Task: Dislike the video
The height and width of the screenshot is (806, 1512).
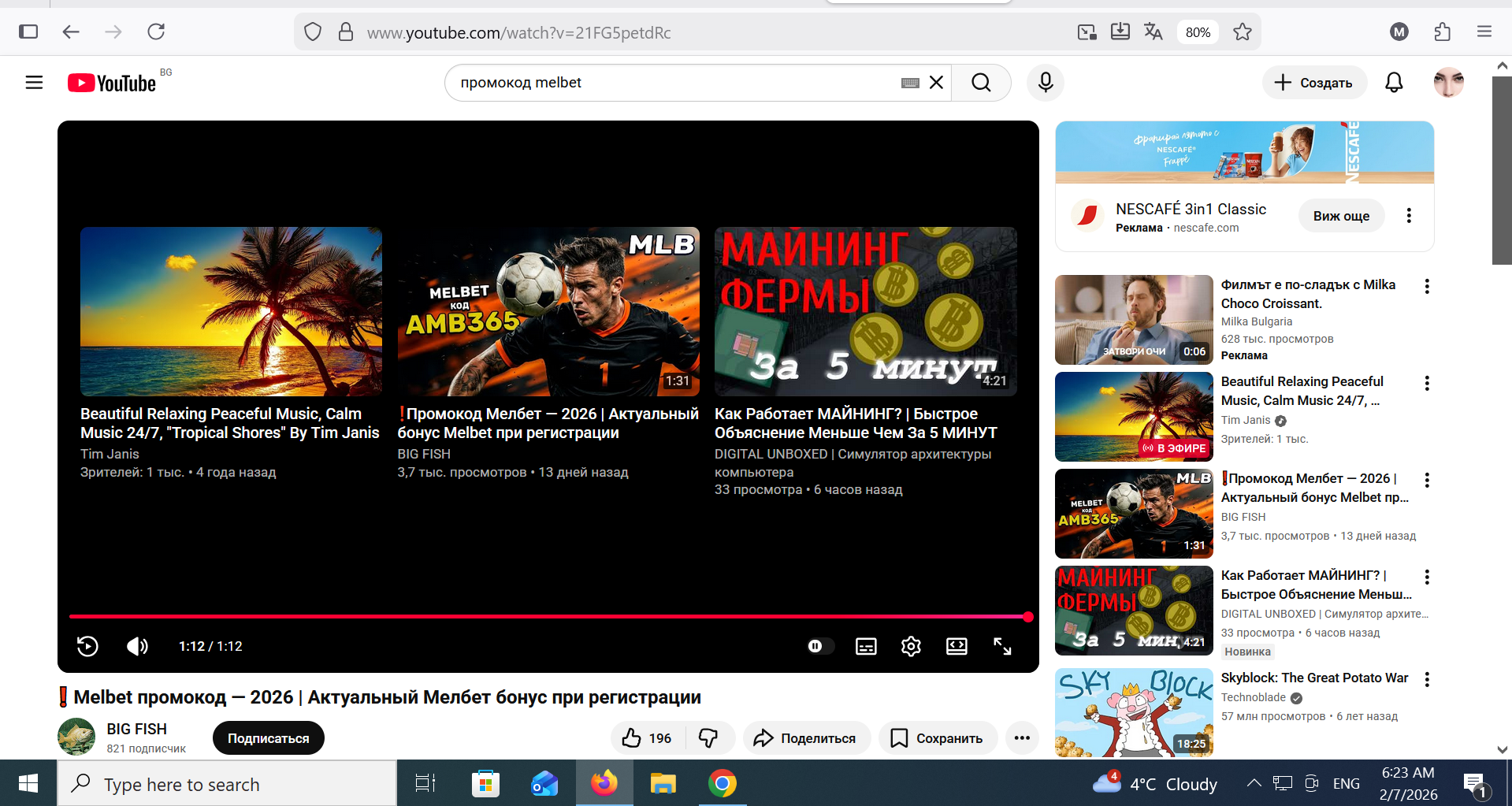Action: pyautogui.click(x=709, y=738)
